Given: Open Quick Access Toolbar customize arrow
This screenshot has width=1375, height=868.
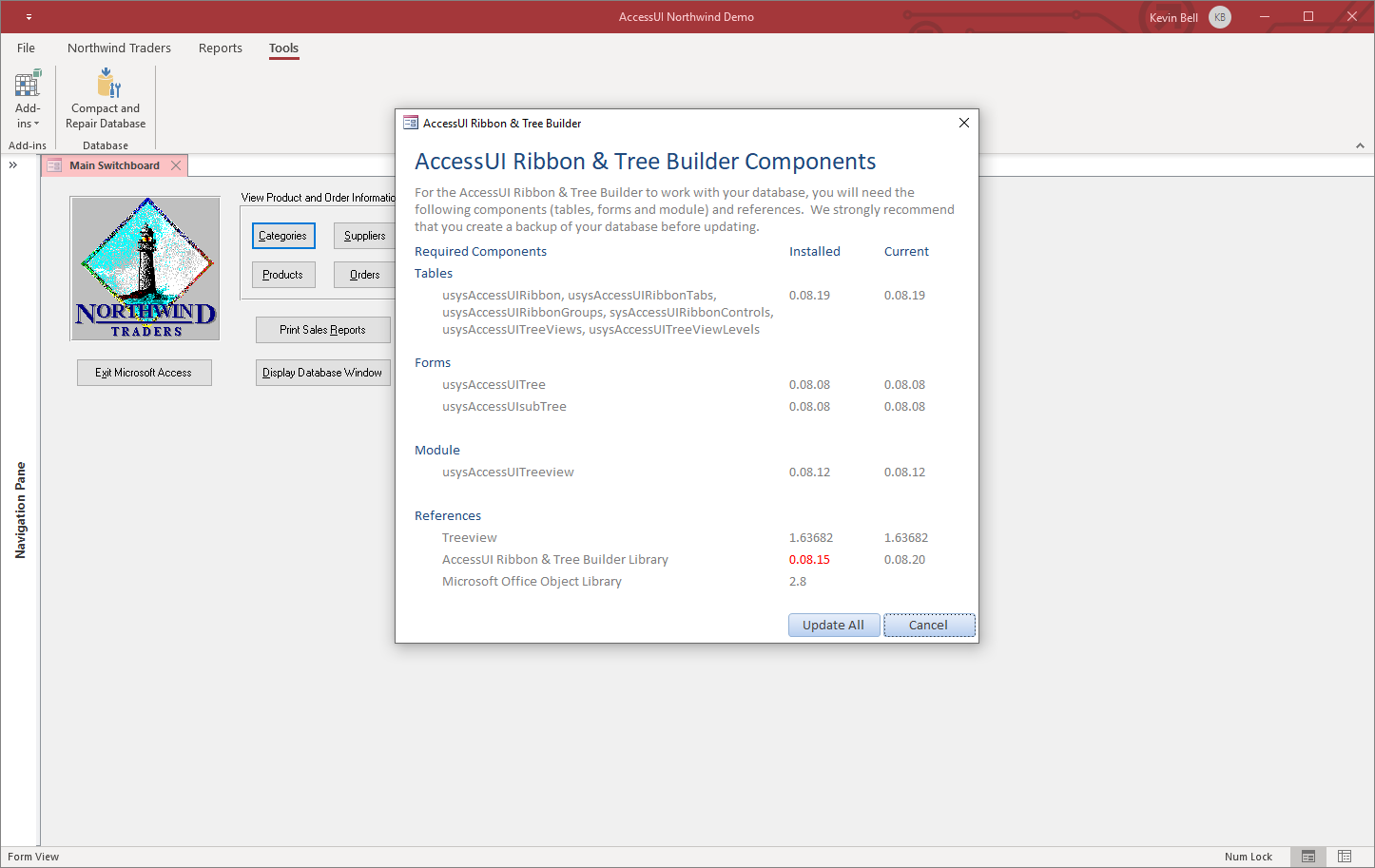Looking at the screenshot, I should pos(29,17).
